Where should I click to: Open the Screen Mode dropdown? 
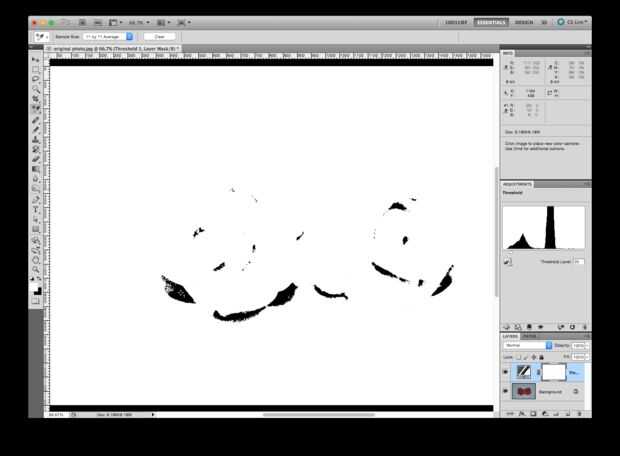(x=184, y=23)
